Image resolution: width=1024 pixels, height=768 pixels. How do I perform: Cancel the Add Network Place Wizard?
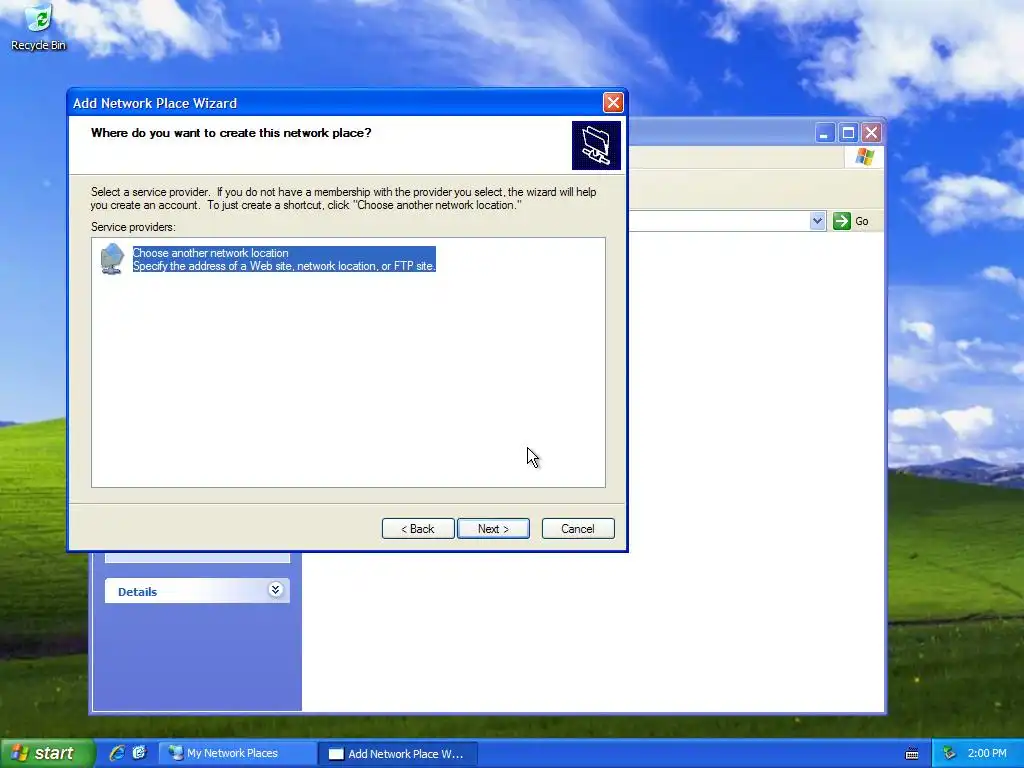[578, 528]
